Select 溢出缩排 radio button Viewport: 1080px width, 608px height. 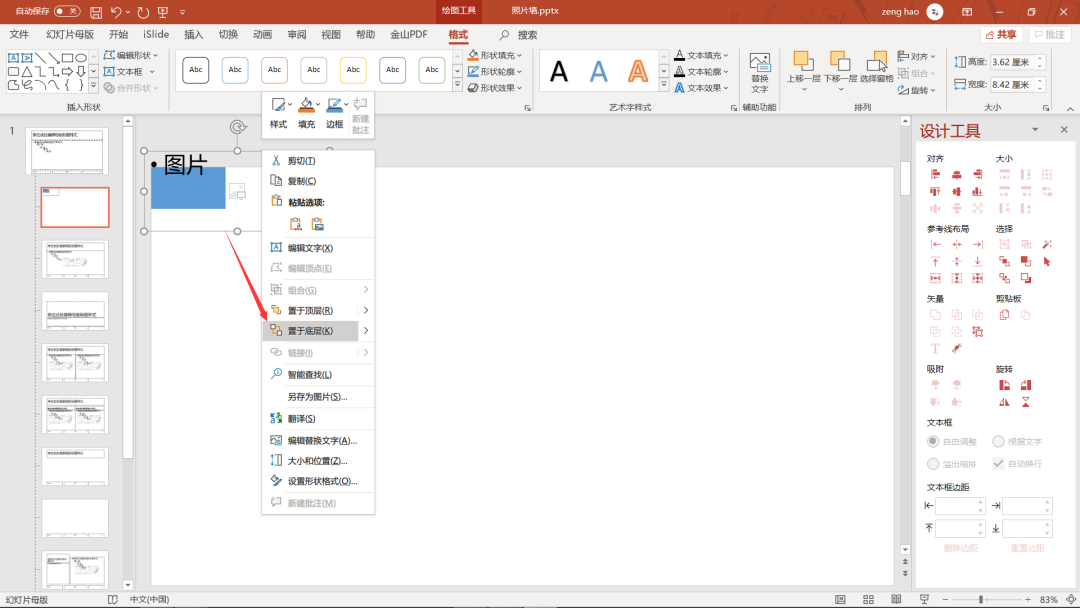(933, 463)
